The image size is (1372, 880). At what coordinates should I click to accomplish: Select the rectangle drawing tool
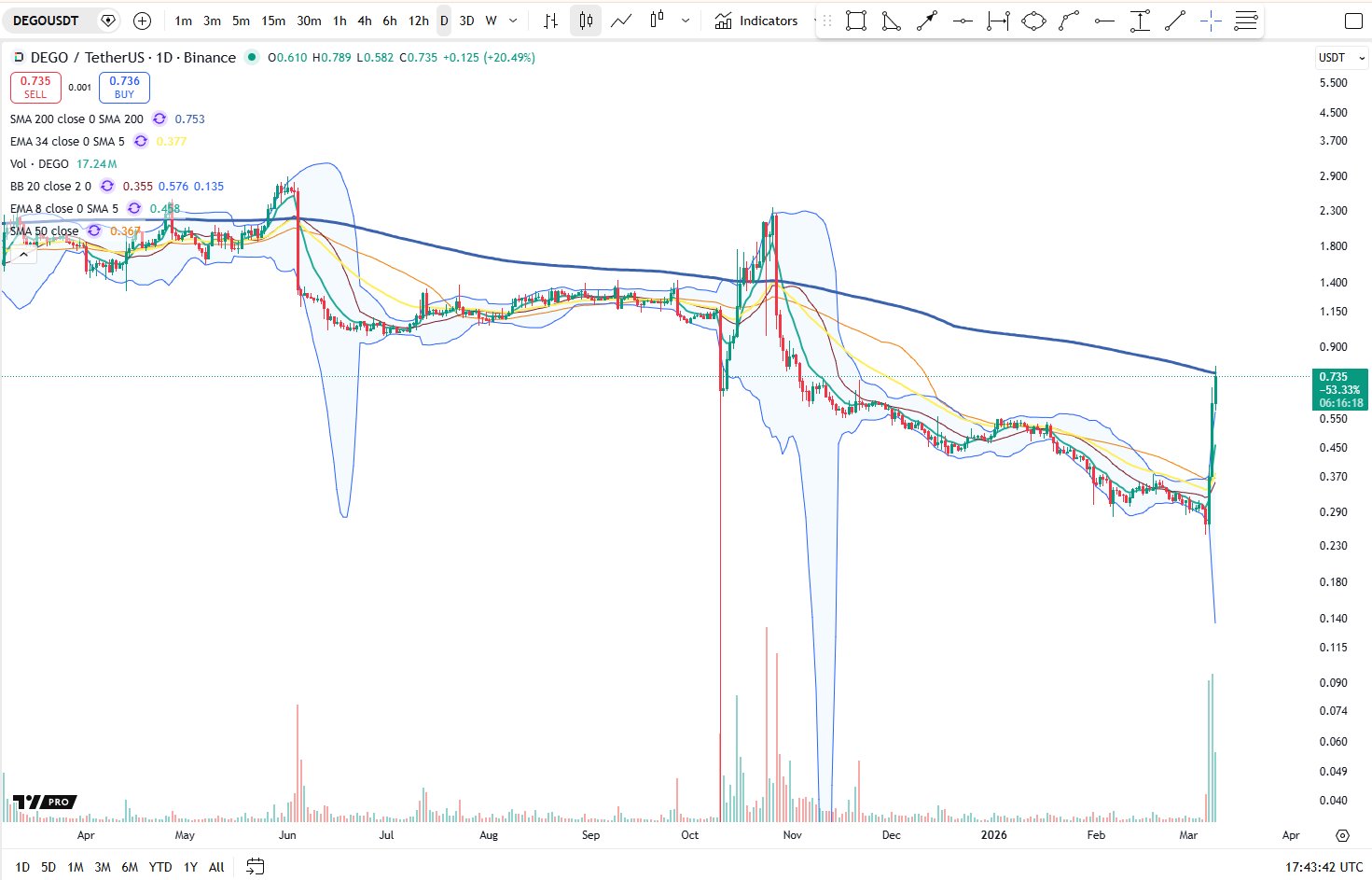pyautogui.click(x=855, y=21)
